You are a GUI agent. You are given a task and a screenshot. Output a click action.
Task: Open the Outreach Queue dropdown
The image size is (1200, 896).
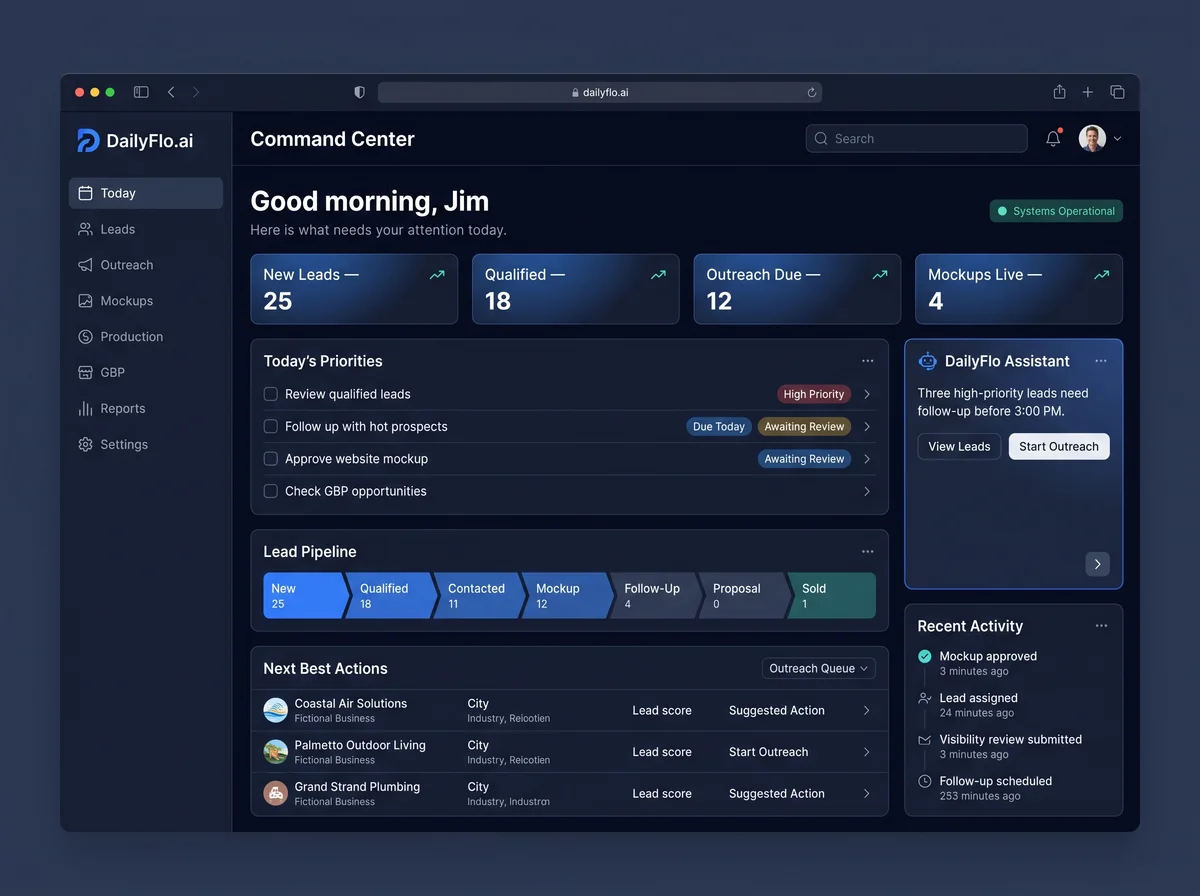tap(818, 668)
